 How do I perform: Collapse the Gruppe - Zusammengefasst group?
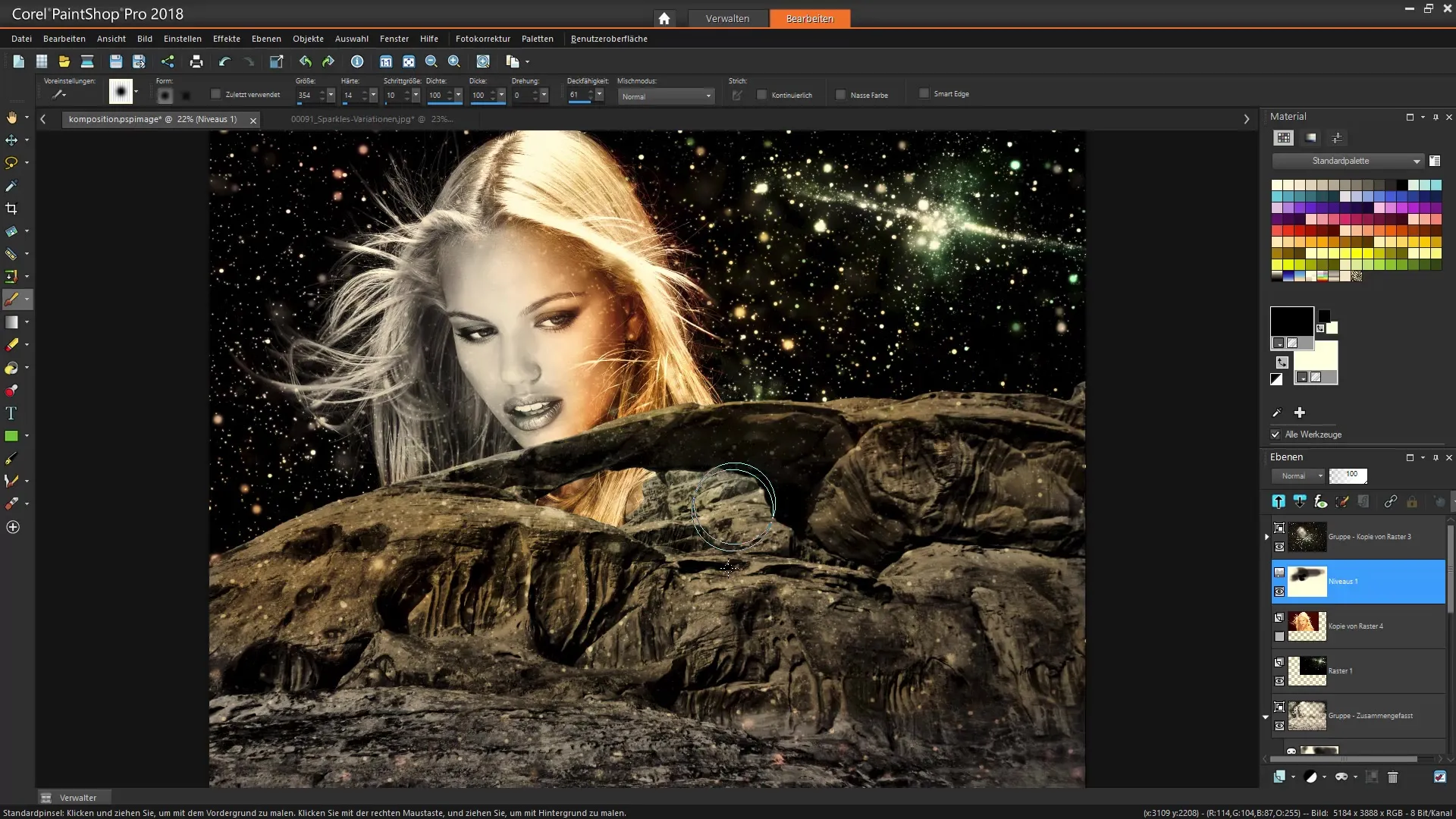[1266, 717]
